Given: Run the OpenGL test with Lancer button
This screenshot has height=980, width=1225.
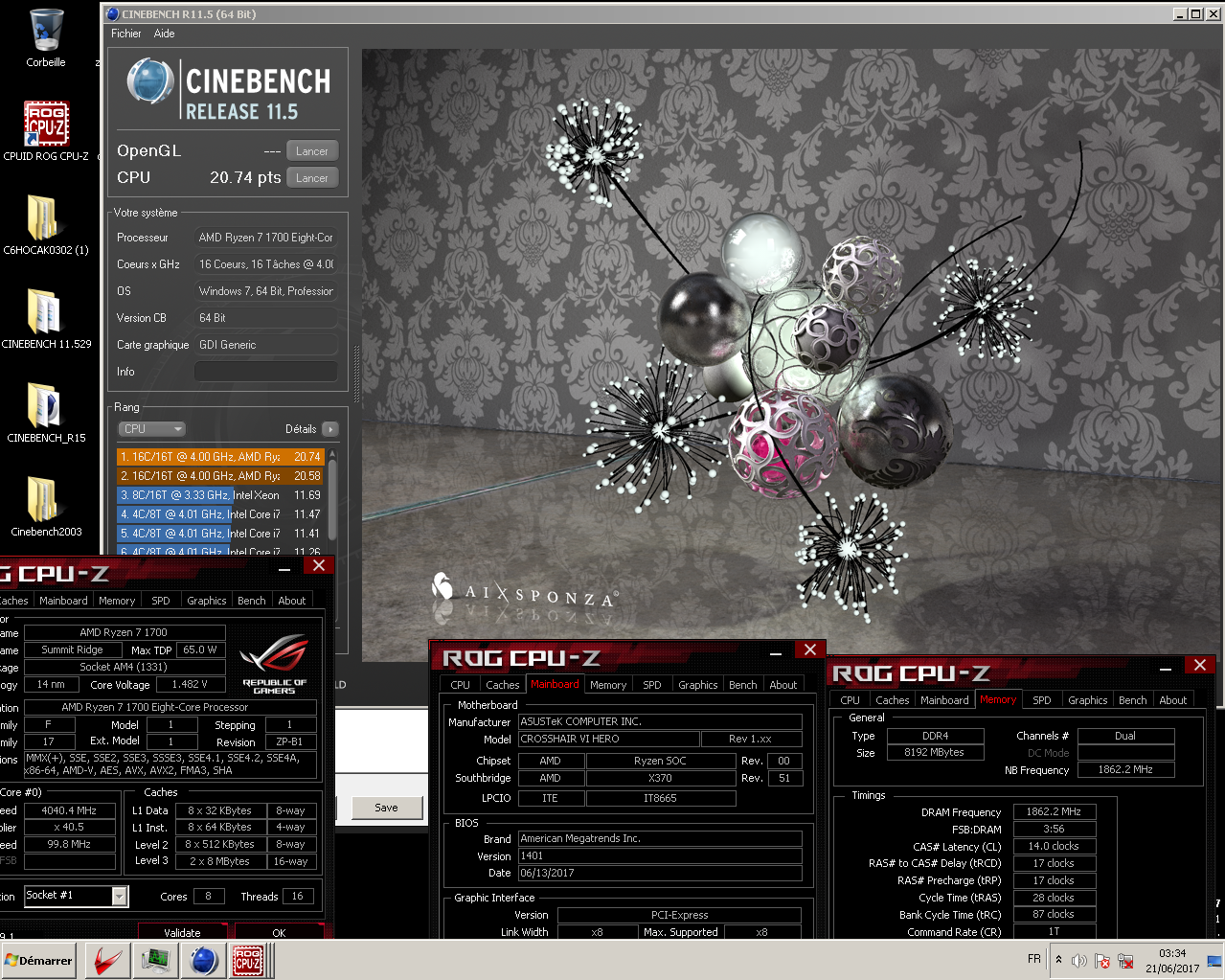Looking at the screenshot, I should (x=312, y=151).
